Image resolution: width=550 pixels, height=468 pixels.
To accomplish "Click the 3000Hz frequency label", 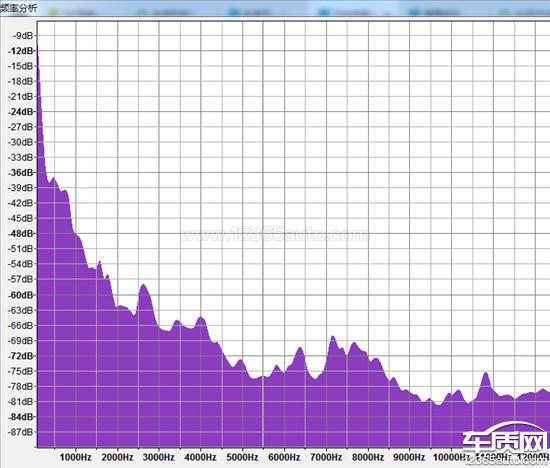I will tap(159, 457).
